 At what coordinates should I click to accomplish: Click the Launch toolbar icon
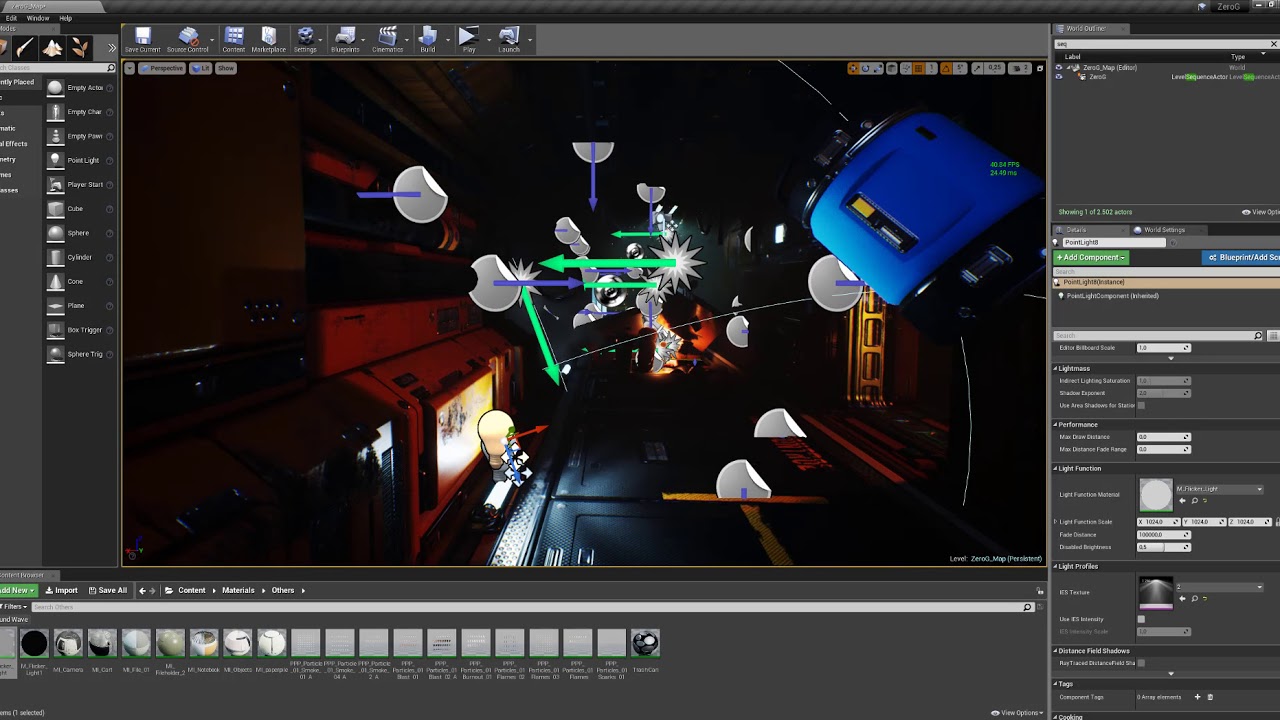(509, 39)
